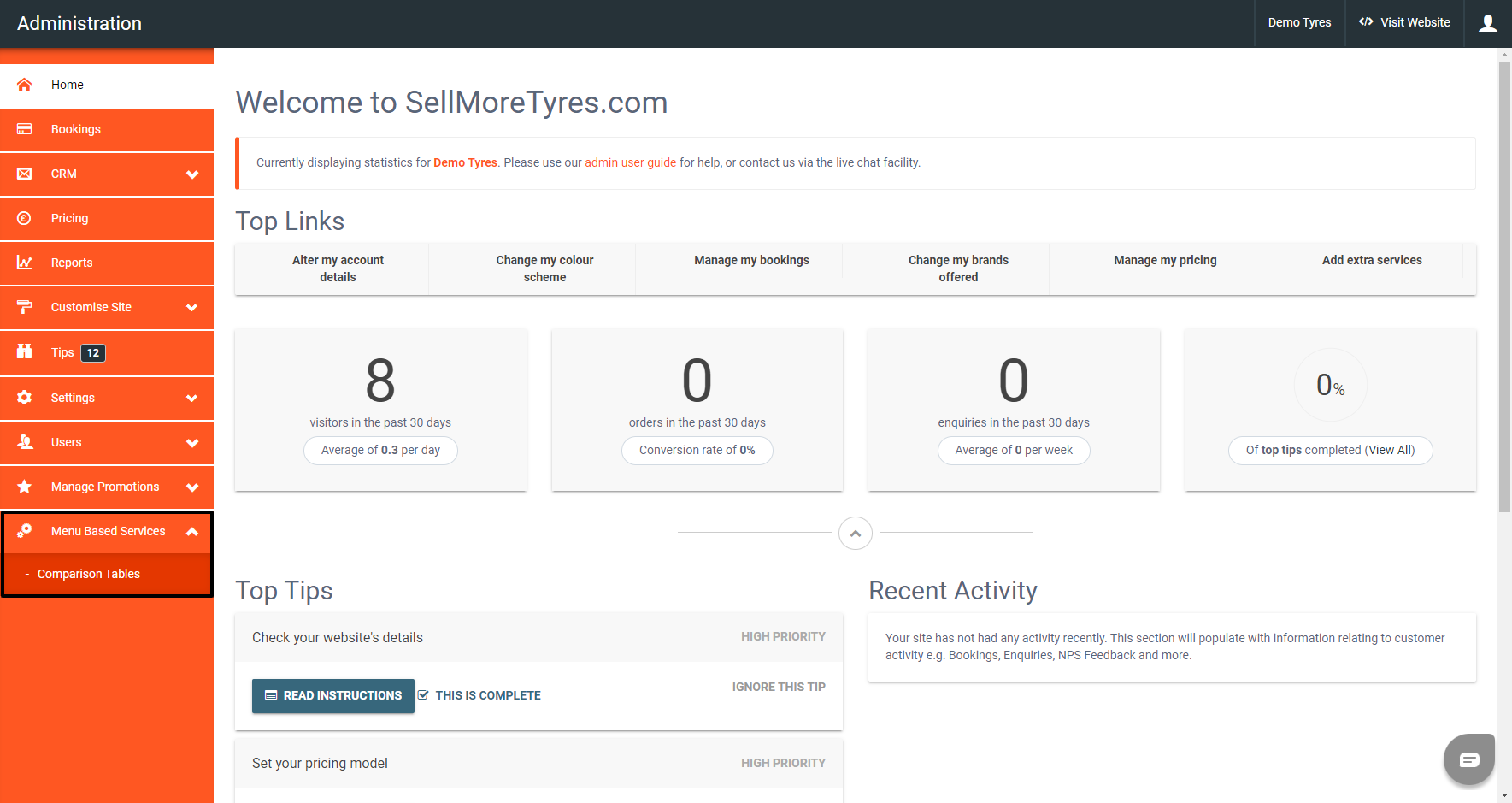Screen dimensions: 1512x803
Task: Click the Average of 0.3 per day pill
Action: click(380, 450)
